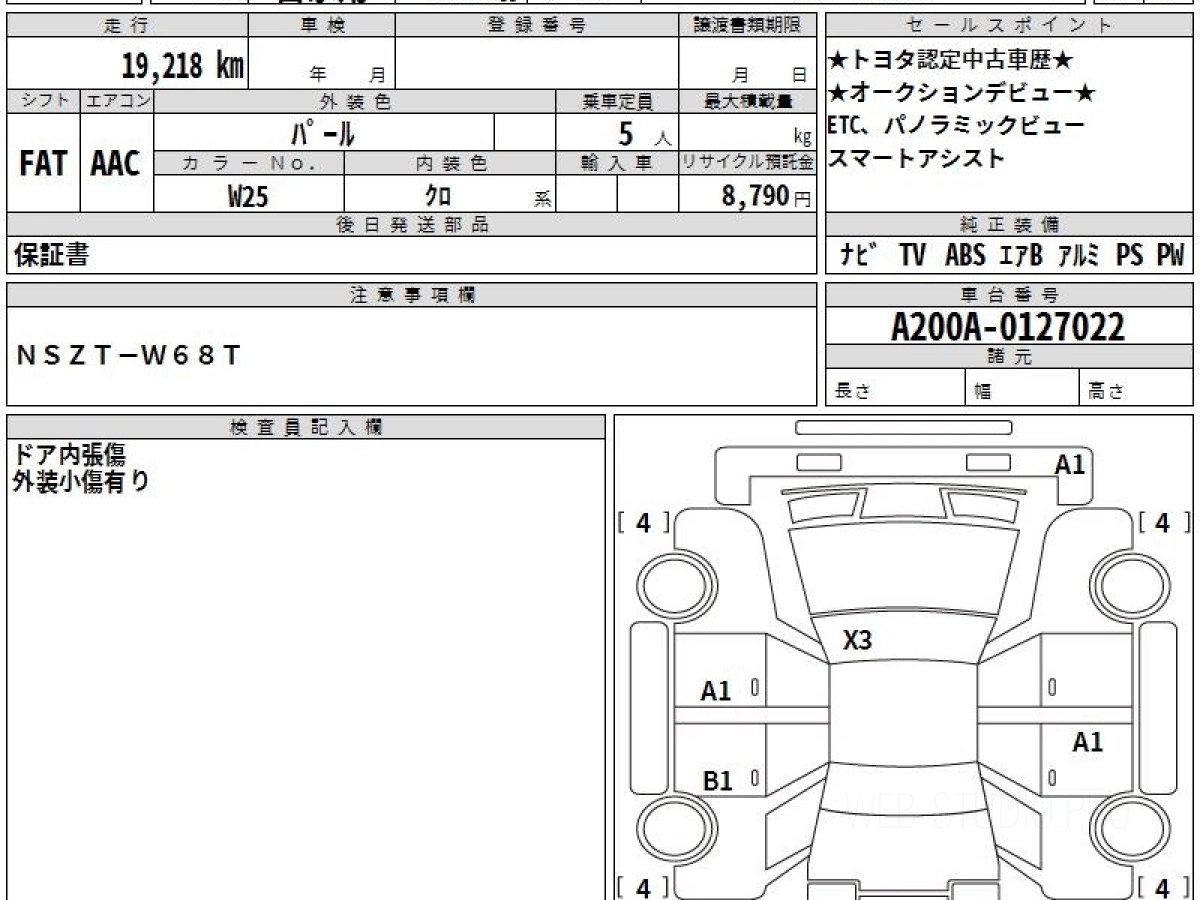This screenshot has width=1200, height=900.
Task: Select the 保証書 entry
Action: [x=52, y=255]
